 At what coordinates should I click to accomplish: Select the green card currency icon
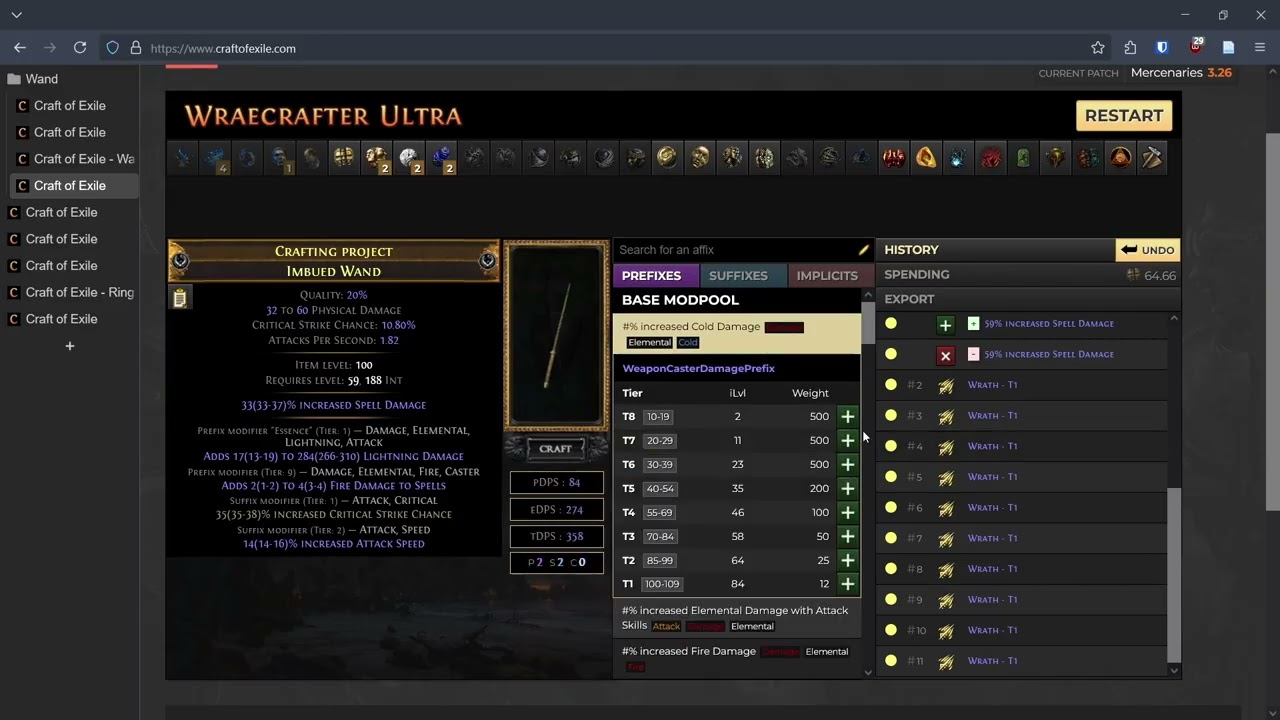tap(1023, 157)
